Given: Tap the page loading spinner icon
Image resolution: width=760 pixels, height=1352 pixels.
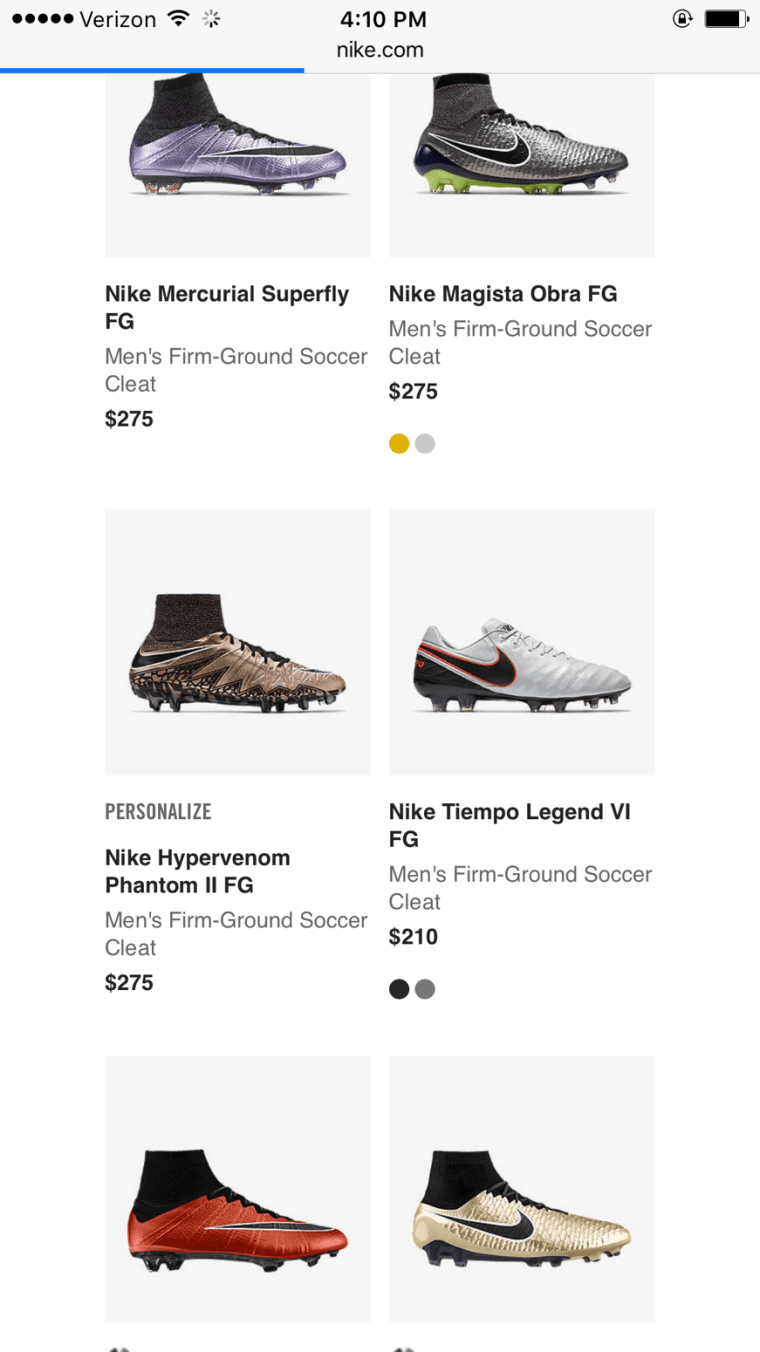Looking at the screenshot, I should pos(211,19).
